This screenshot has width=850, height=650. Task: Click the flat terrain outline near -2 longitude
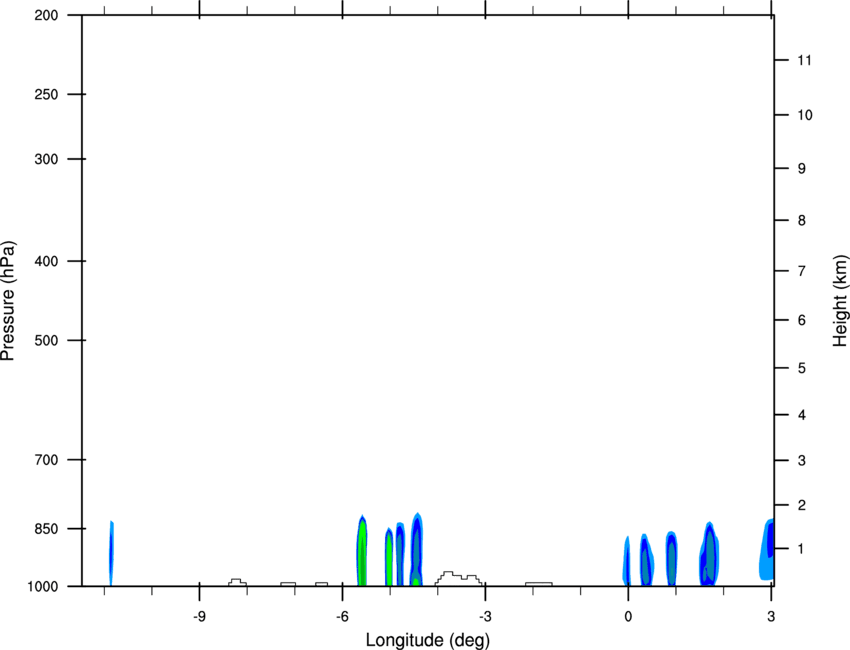coord(539,584)
